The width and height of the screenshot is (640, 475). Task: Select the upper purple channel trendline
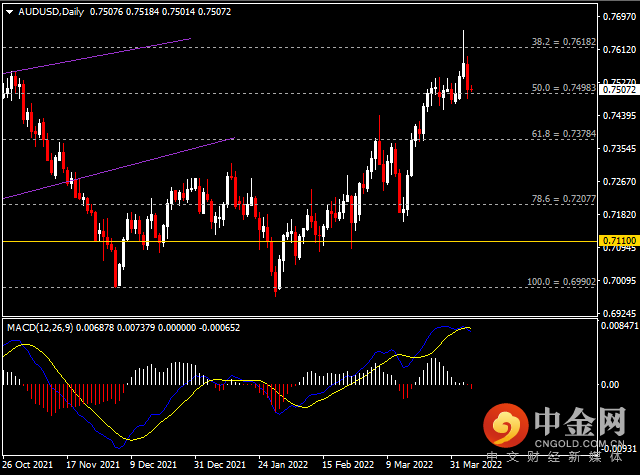tap(97, 56)
